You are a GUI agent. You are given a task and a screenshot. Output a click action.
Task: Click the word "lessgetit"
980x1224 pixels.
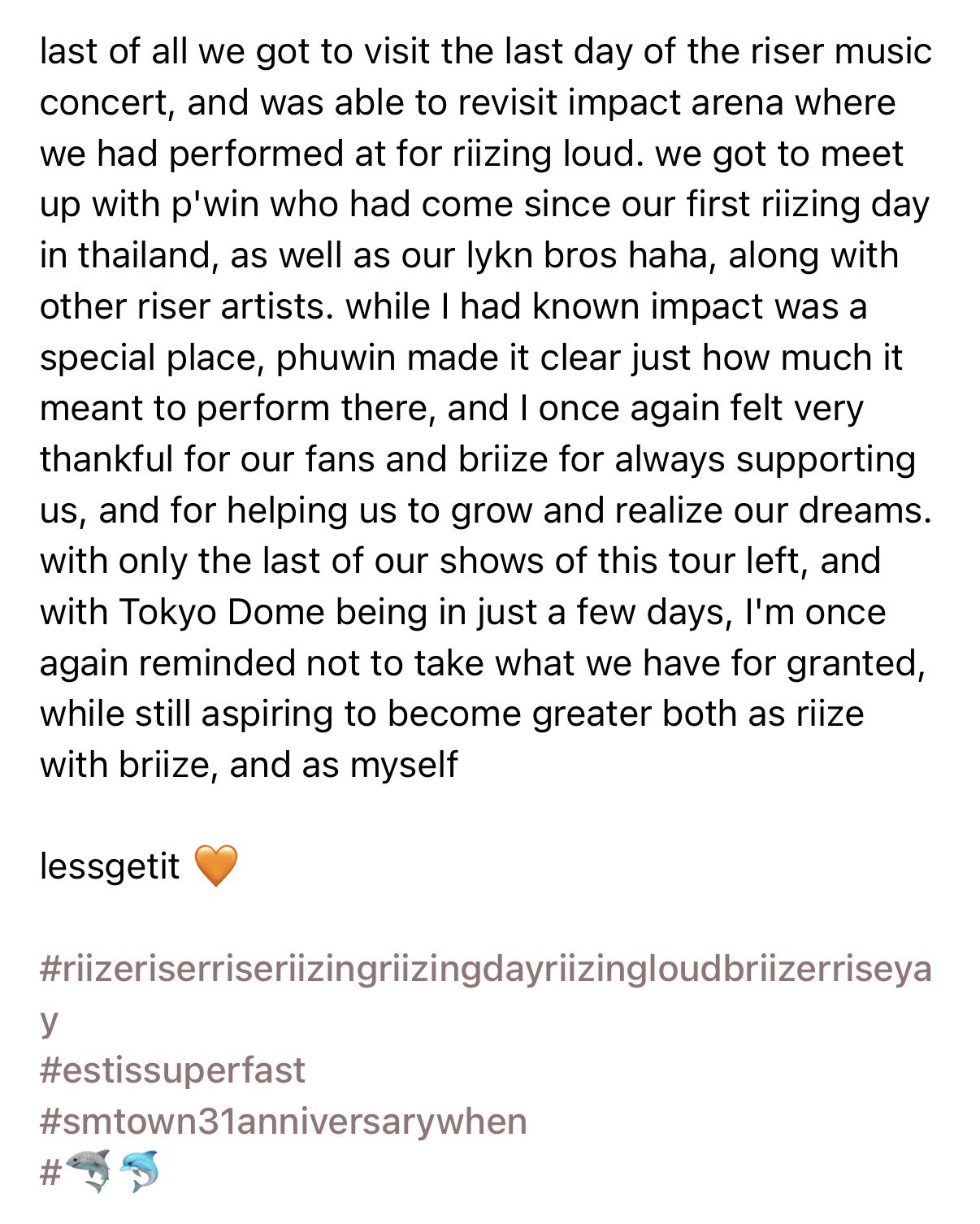pos(110,866)
